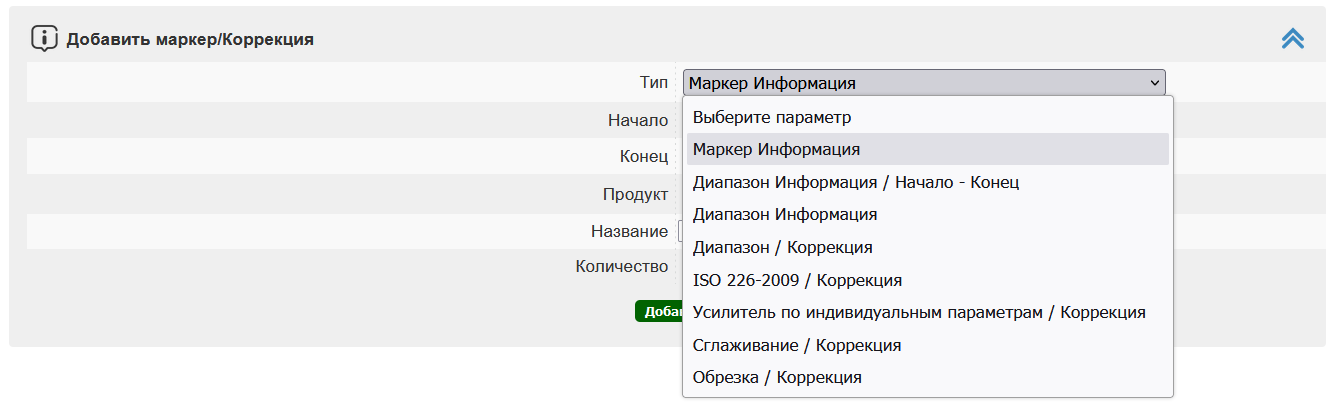
Task: Click the Добавить маркер/Коррекция panel title
Action: tap(190, 40)
